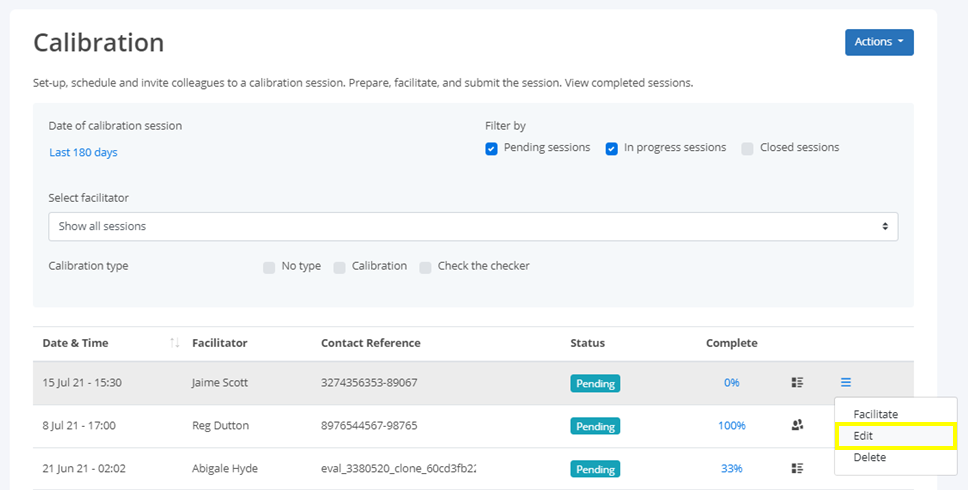This screenshot has width=968, height=490.
Task: Select the 15 Jul 21 - 15:30 cell
Action: click(x=82, y=383)
